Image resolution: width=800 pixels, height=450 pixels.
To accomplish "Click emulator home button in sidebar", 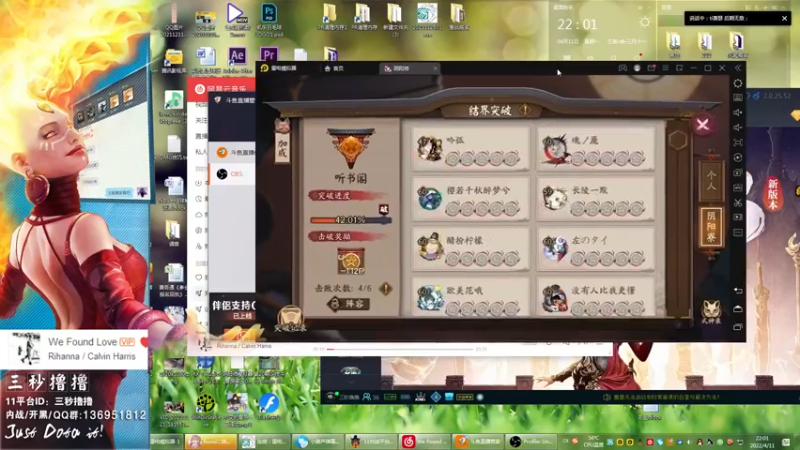I will (738, 309).
